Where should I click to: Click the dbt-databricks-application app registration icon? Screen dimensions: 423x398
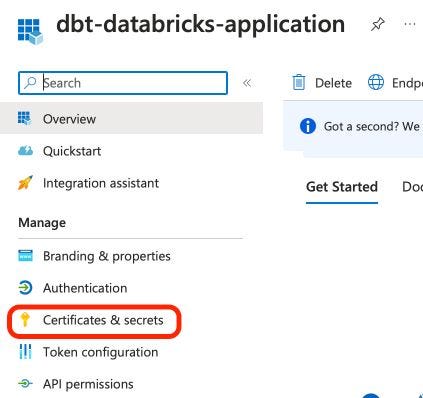pos(30,31)
